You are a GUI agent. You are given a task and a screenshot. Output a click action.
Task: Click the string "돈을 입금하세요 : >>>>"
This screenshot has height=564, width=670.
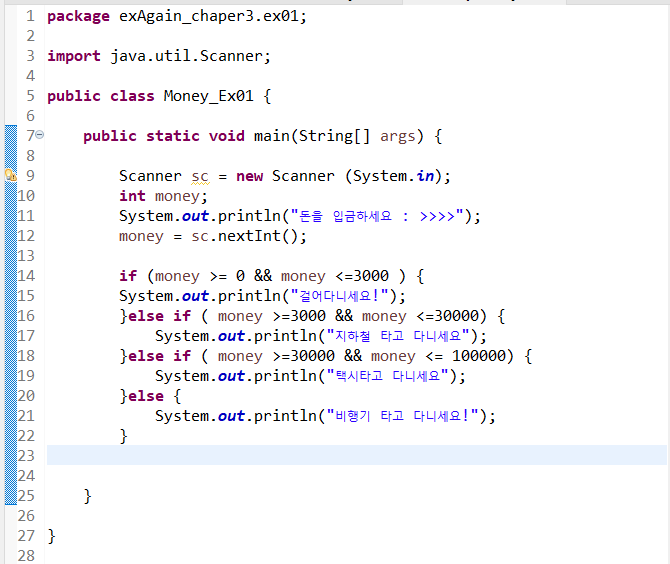coord(378,216)
